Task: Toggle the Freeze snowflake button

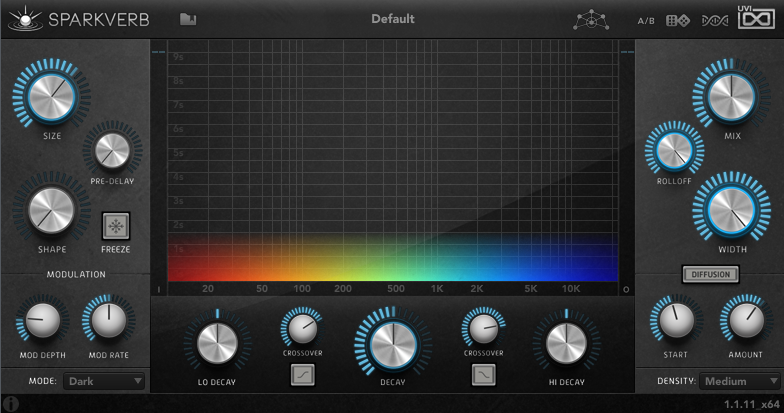Action: coord(116,225)
